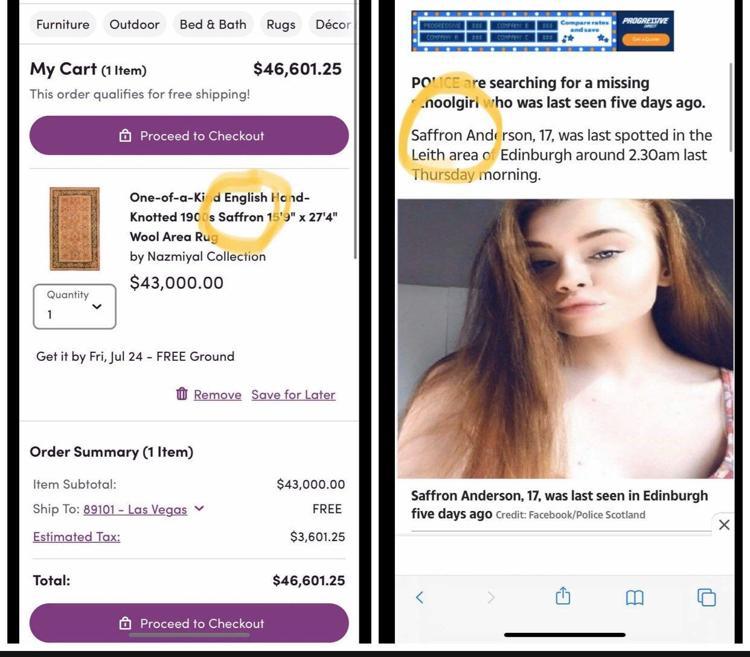
Task: Click the top Proceed to Checkout button
Action: coord(189,135)
